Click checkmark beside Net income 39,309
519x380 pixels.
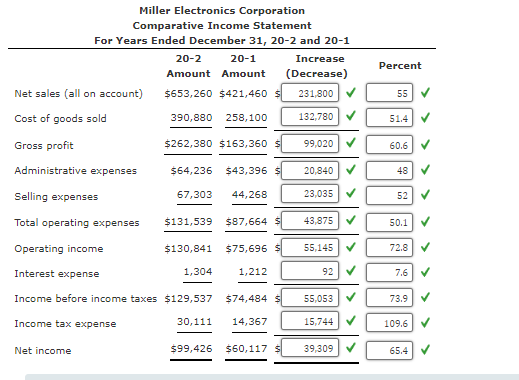tap(351, 347)
